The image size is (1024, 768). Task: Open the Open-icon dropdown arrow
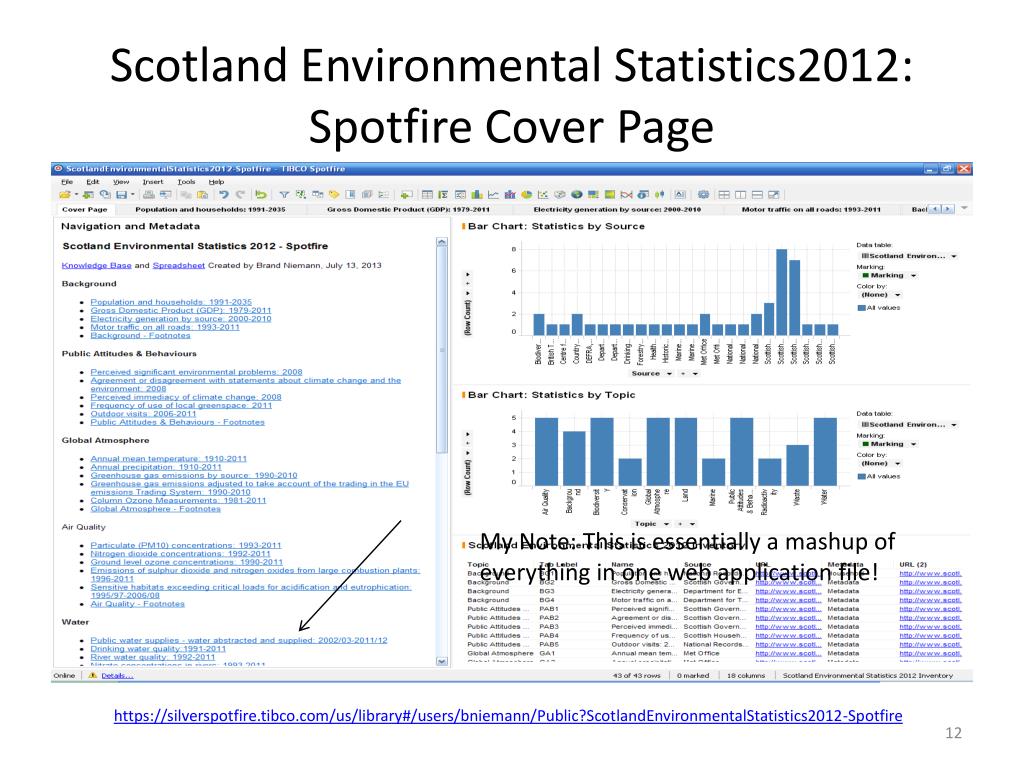point(76,195)
